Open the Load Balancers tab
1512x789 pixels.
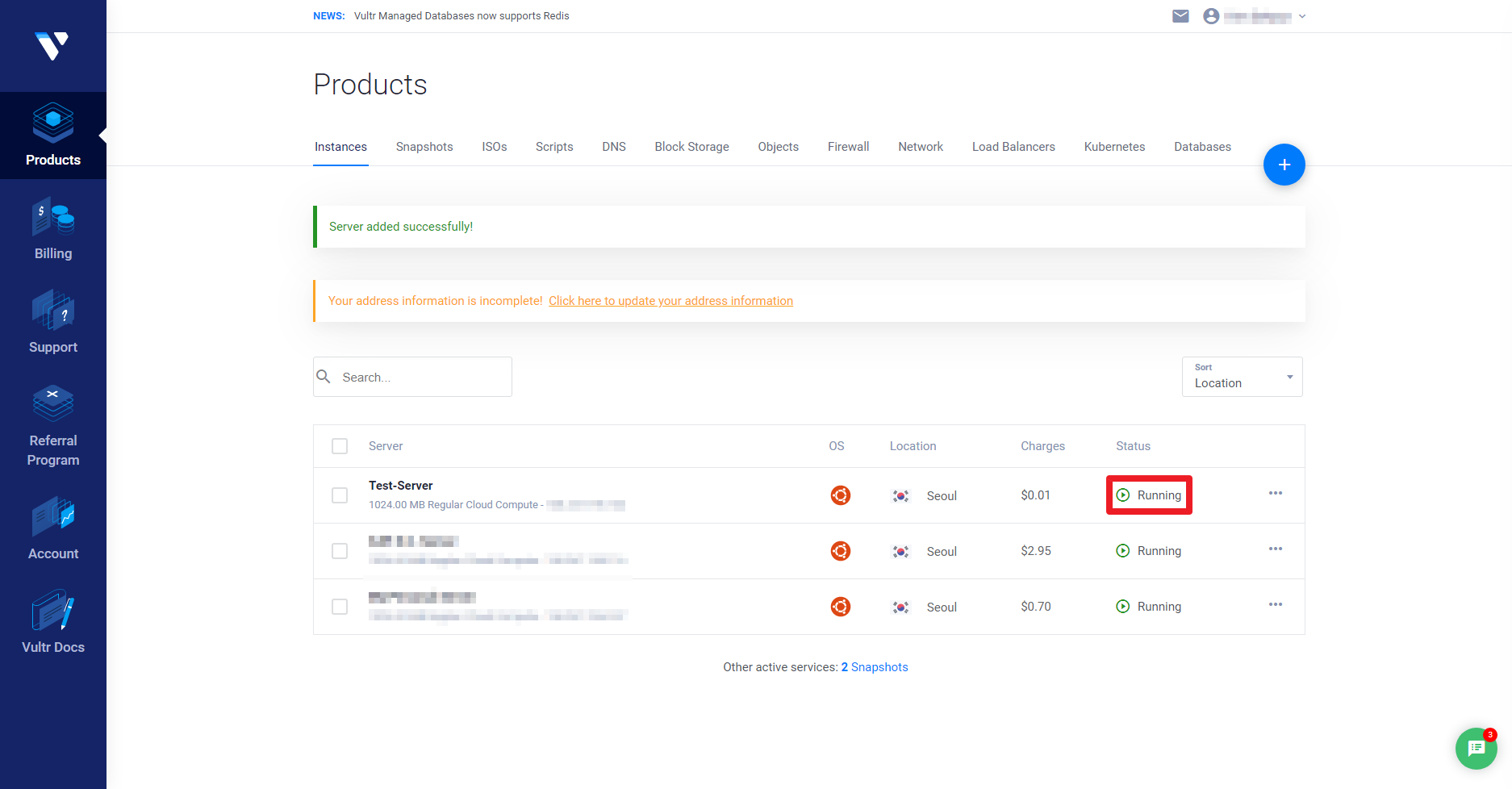(1013, 147)
